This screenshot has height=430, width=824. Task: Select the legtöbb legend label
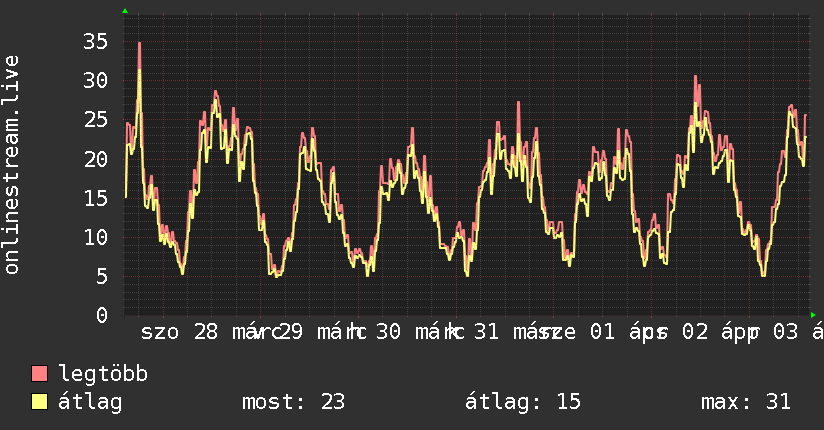pos(103,374)
